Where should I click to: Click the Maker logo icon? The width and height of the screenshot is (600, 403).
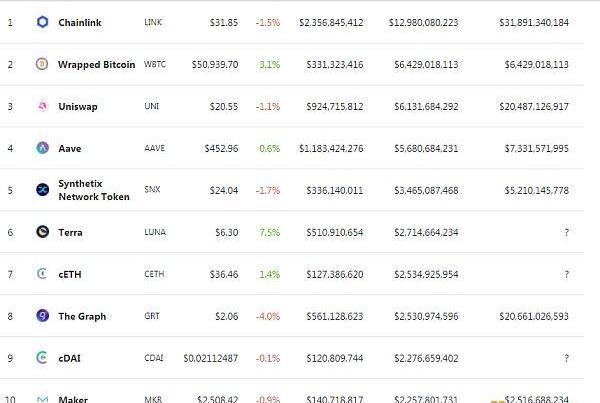[x=42, y=399]
